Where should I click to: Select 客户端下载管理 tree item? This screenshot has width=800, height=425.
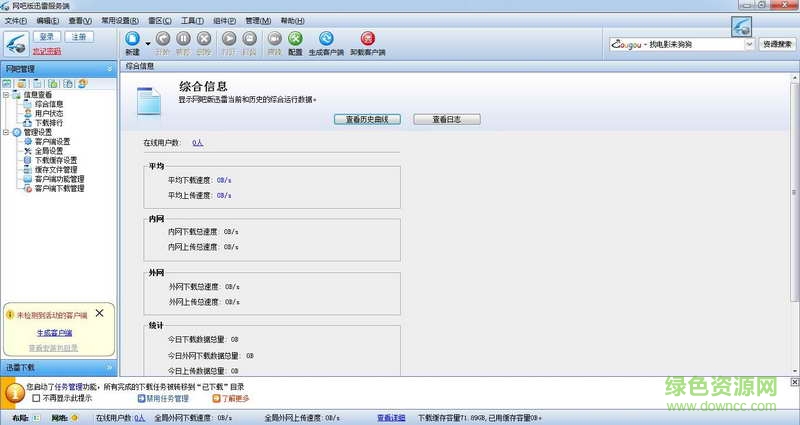click(x=59, y=188)
